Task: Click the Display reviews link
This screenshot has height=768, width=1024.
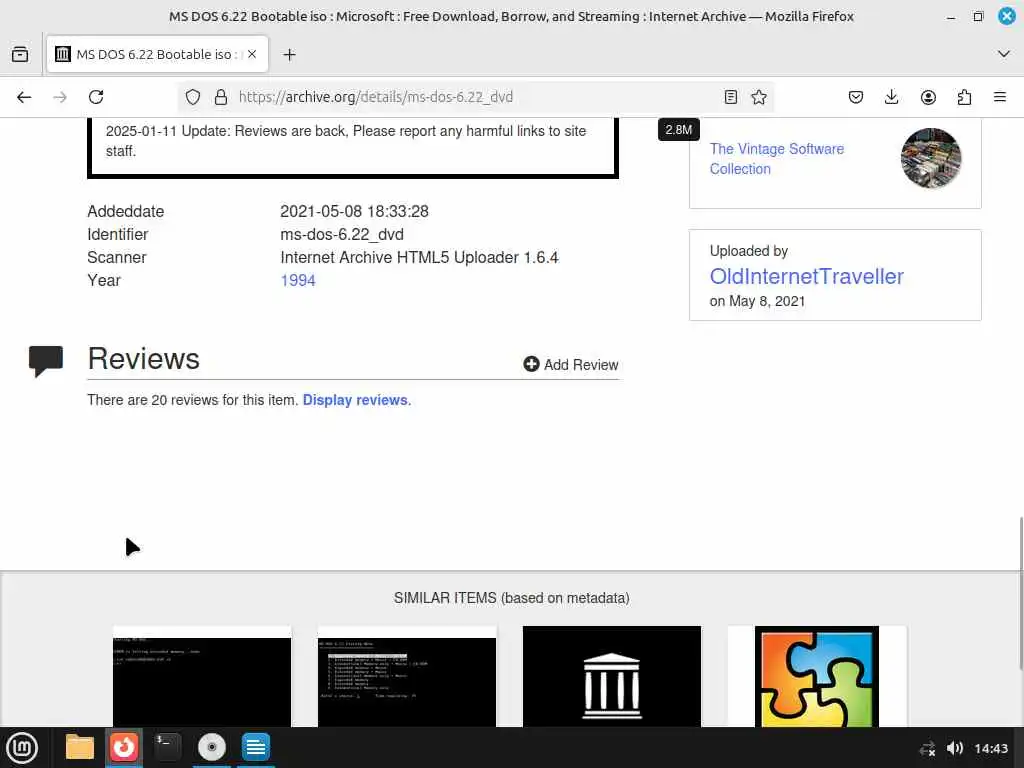Action: pos(357,400)
